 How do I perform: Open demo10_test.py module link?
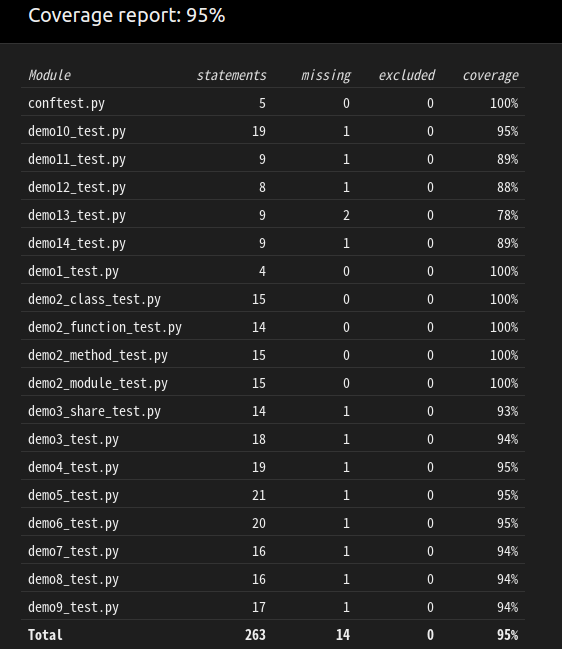(x=77, y=131)
